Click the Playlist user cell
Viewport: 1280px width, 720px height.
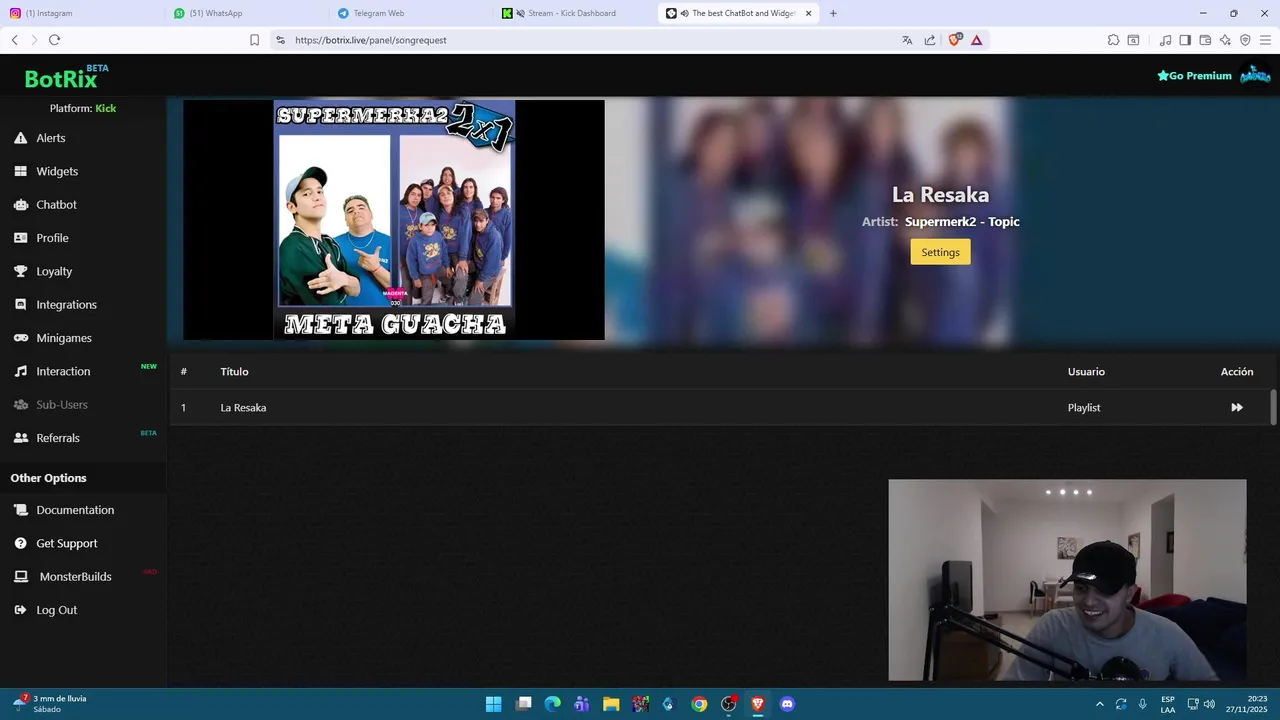(x=1084, y=408)
